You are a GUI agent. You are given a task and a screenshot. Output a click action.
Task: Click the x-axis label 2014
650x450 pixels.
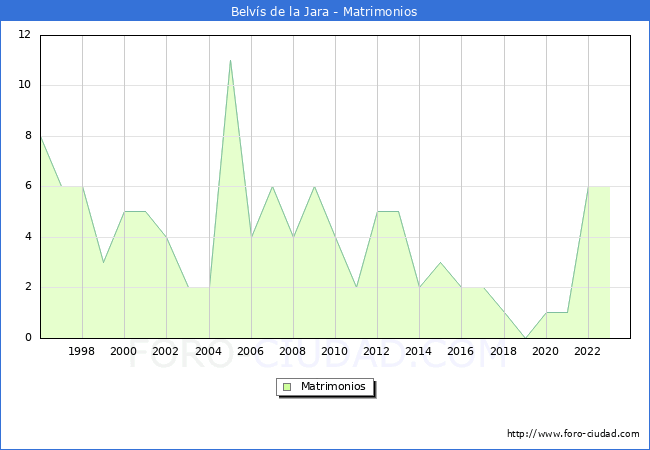pos(419,351)
